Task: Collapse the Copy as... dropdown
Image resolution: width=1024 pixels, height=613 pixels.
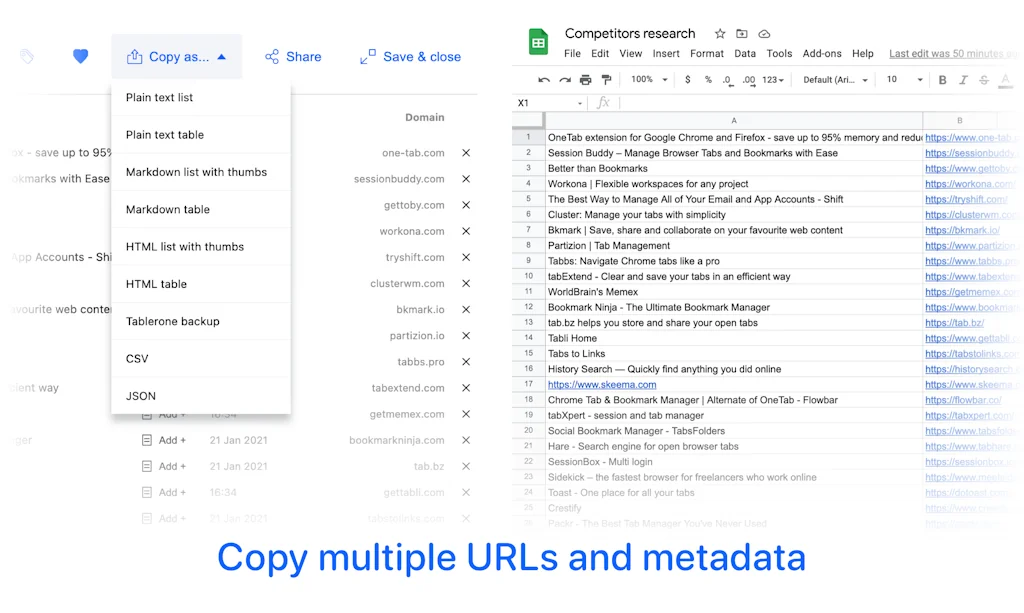Action: click(177, 57)
